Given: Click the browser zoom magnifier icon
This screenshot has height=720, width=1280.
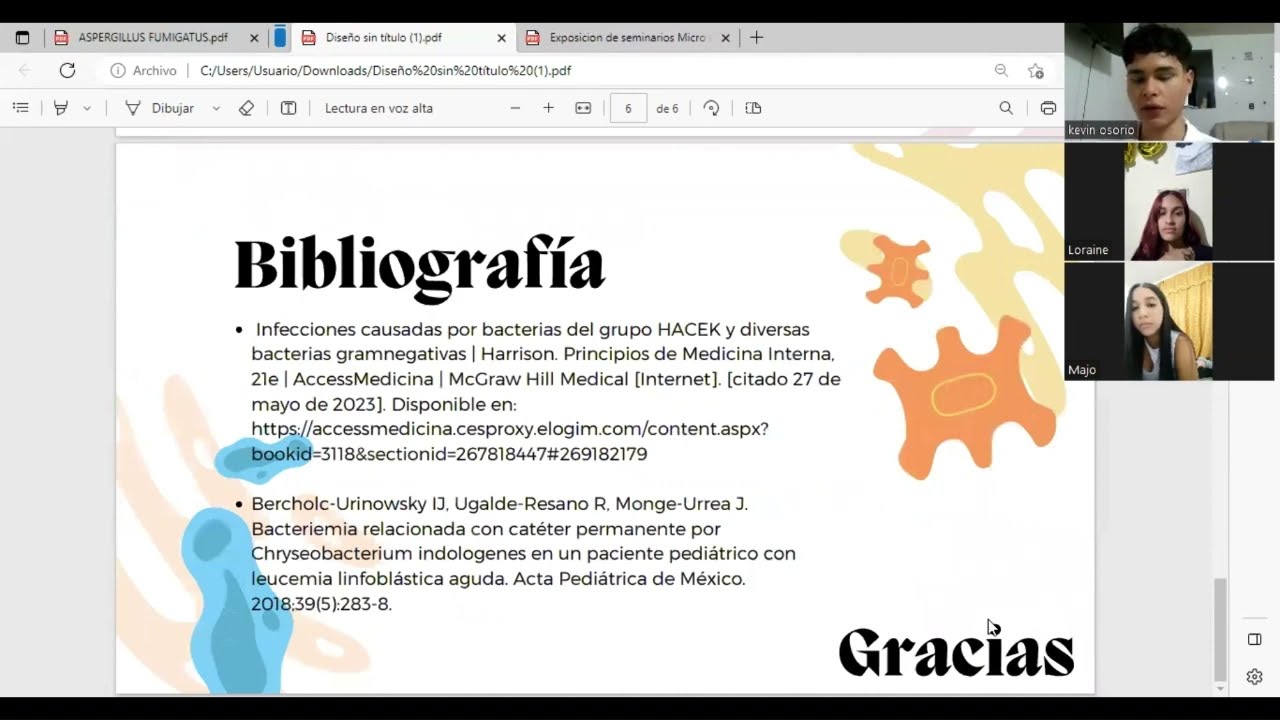Looking at the screenshot, I should [x=1001, y=71].
